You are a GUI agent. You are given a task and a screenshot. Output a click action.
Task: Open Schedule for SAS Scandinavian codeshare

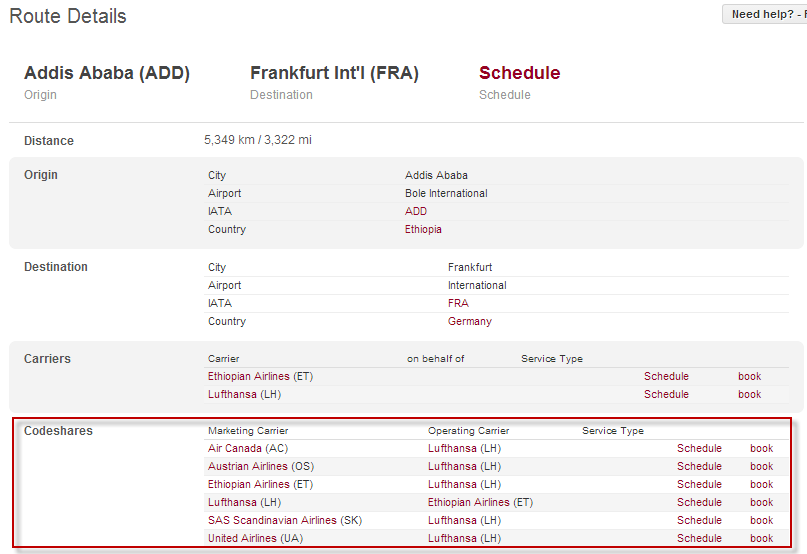(x=699, y=520)
